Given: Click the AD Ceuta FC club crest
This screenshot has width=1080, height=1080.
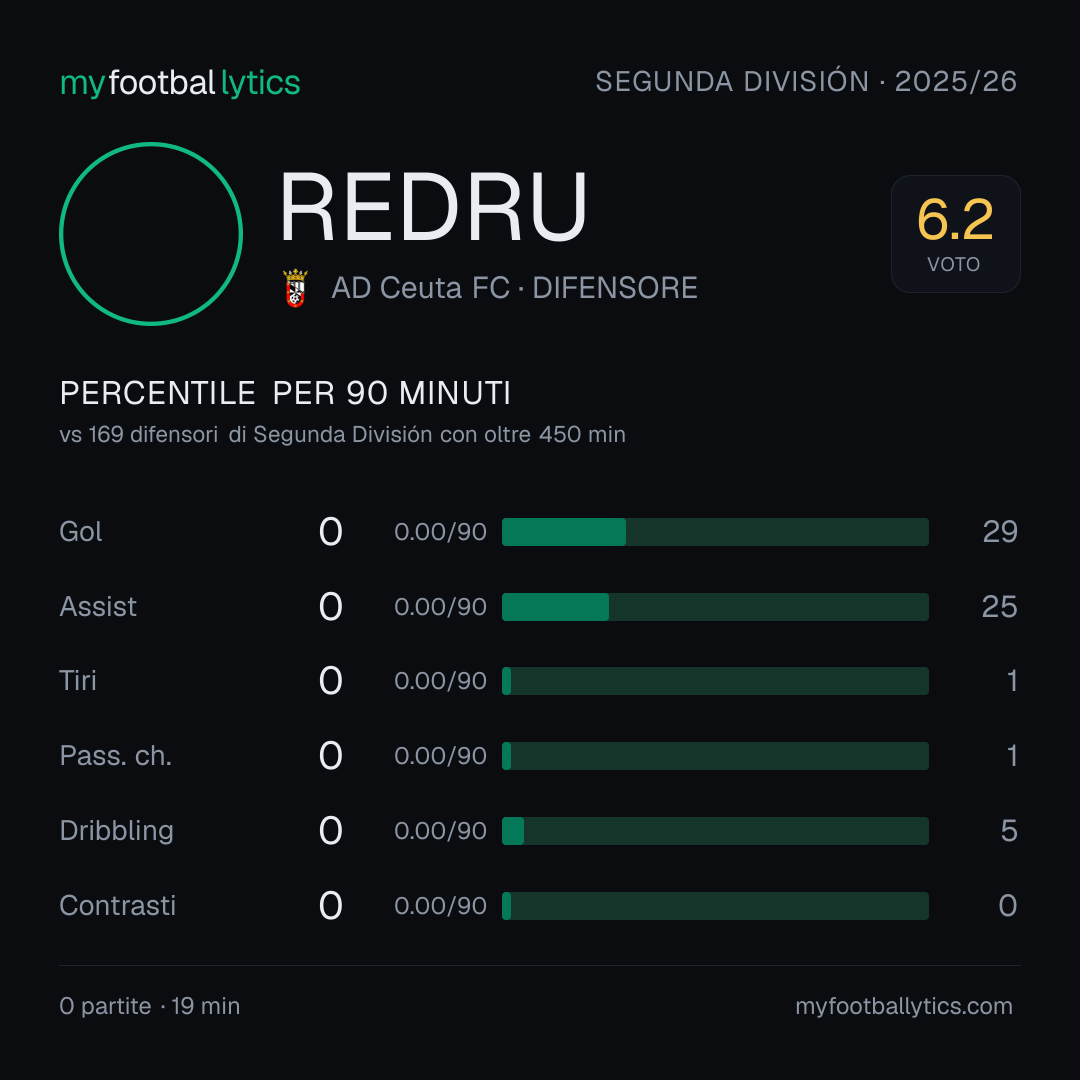Looking at the screenshot, I should click(x=295, y=288).
